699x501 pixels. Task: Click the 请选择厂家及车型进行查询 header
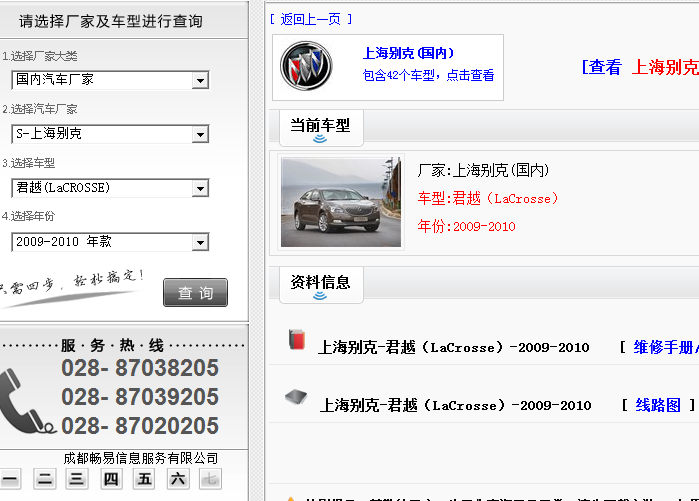[x=111, y=21]
